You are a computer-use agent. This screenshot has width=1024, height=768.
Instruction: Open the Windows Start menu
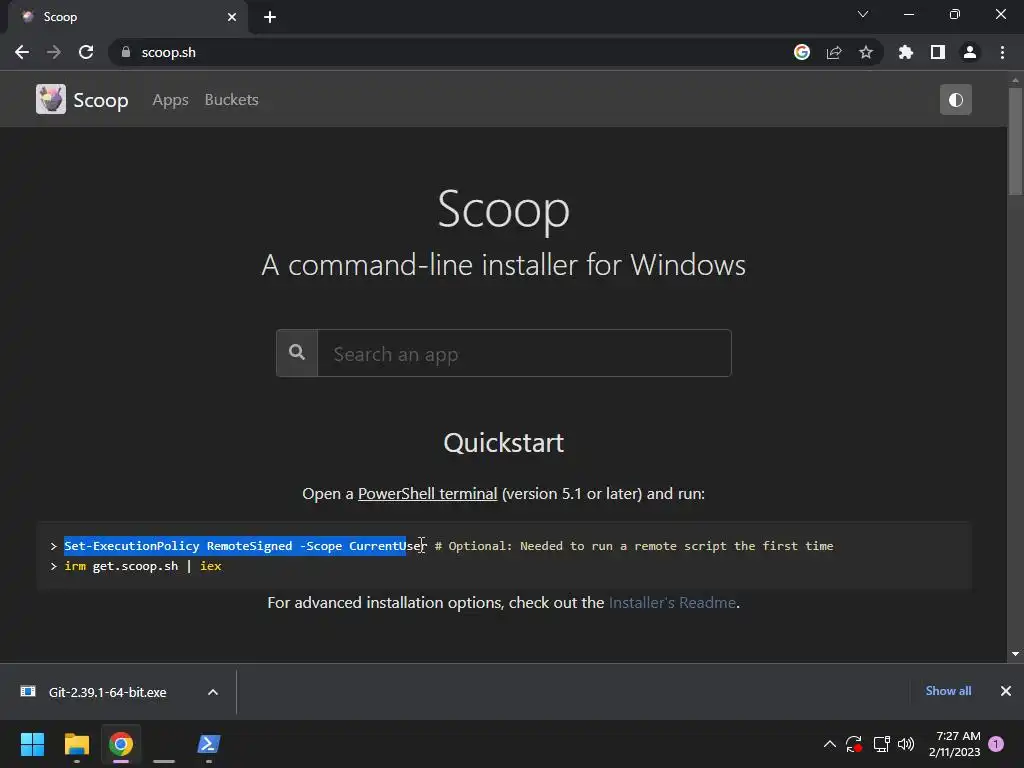[x=32, y=744]
